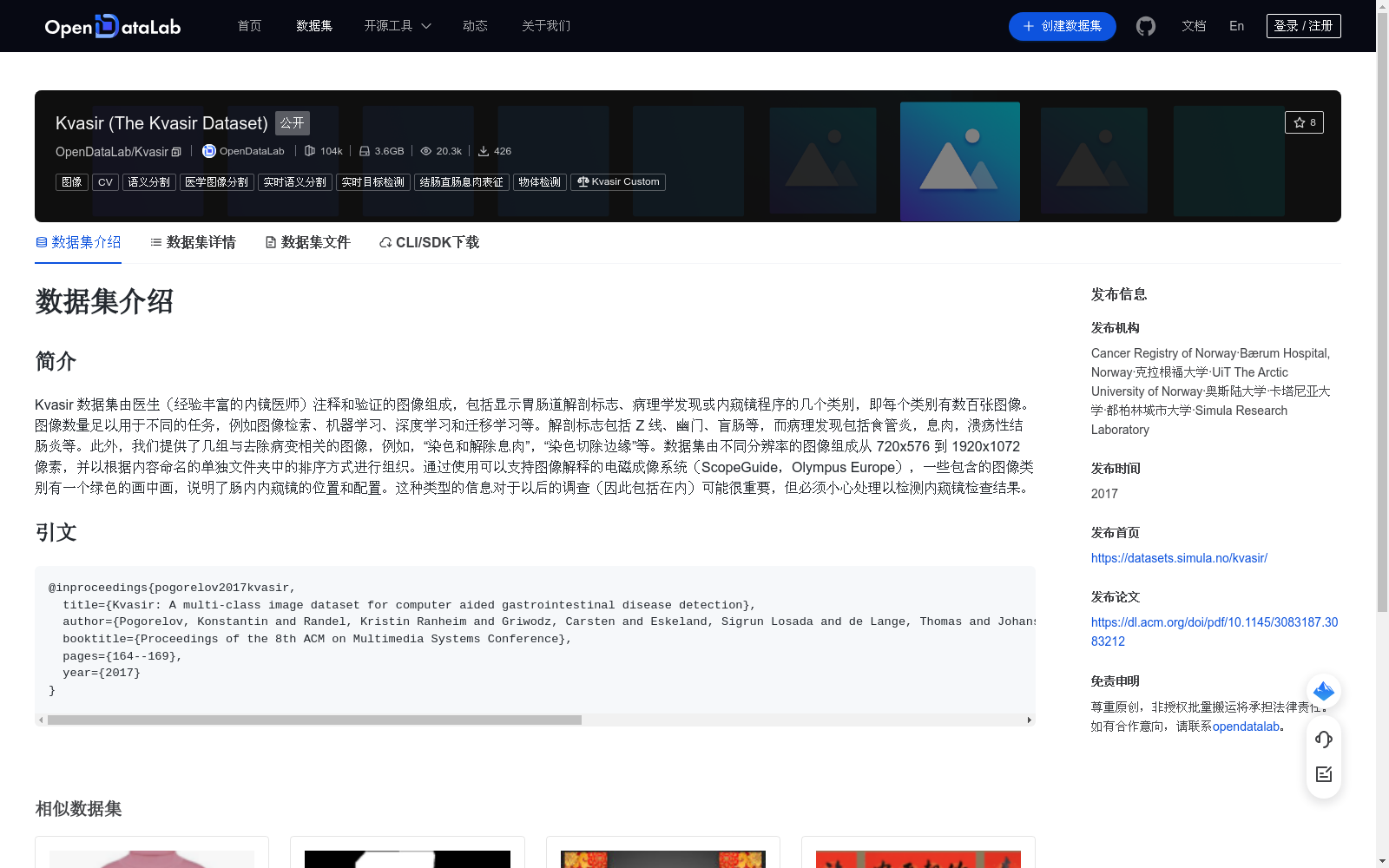The width and height of the screenshot is (1389, 868).
Task: Open the GitHub icon in header
Action: (x=1146, y=26)
